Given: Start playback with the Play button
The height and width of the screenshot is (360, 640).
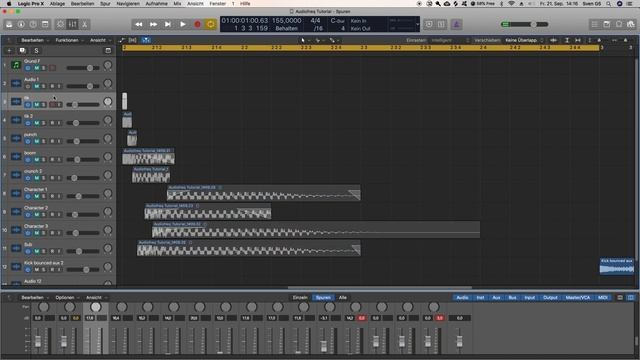Looking at the screenshot, I should 182,24.
